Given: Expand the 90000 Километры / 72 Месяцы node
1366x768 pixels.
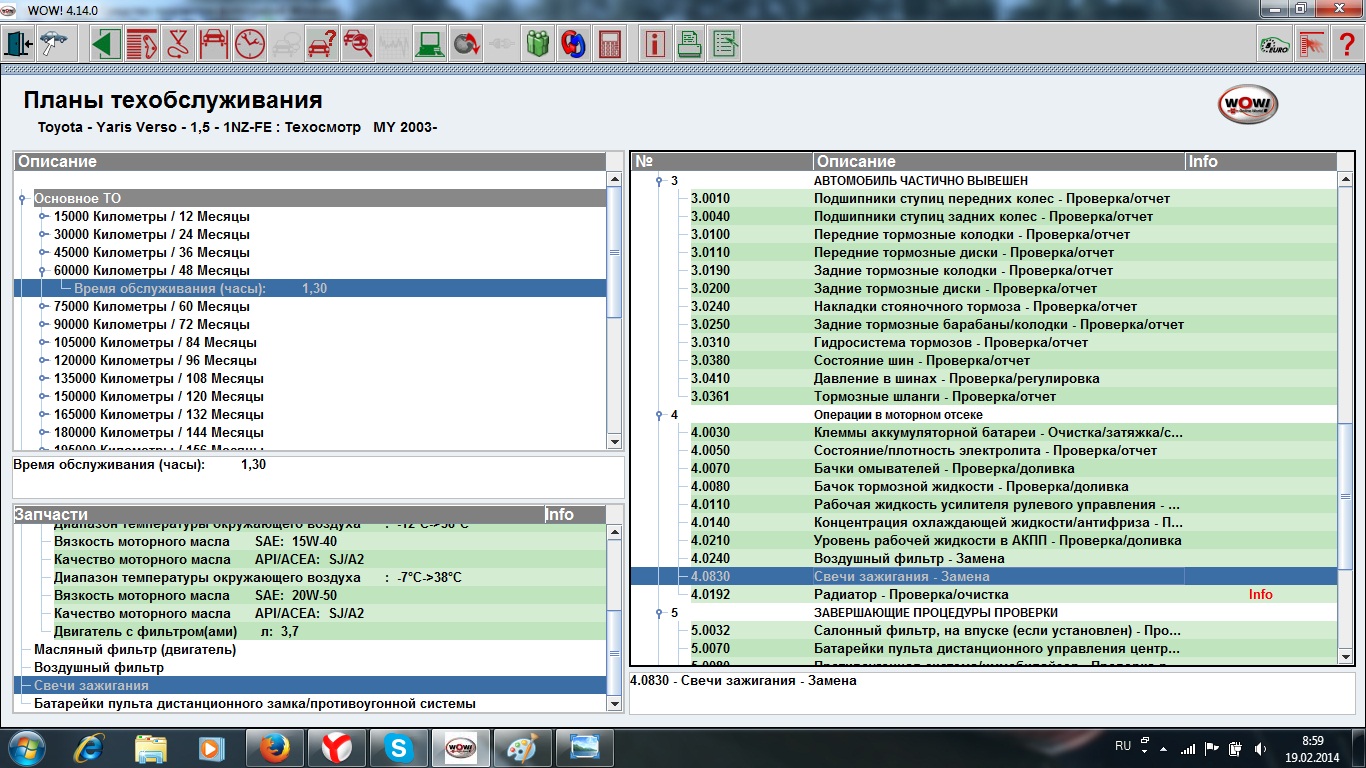Looking at the screenshot, I should tap(43, 325).
